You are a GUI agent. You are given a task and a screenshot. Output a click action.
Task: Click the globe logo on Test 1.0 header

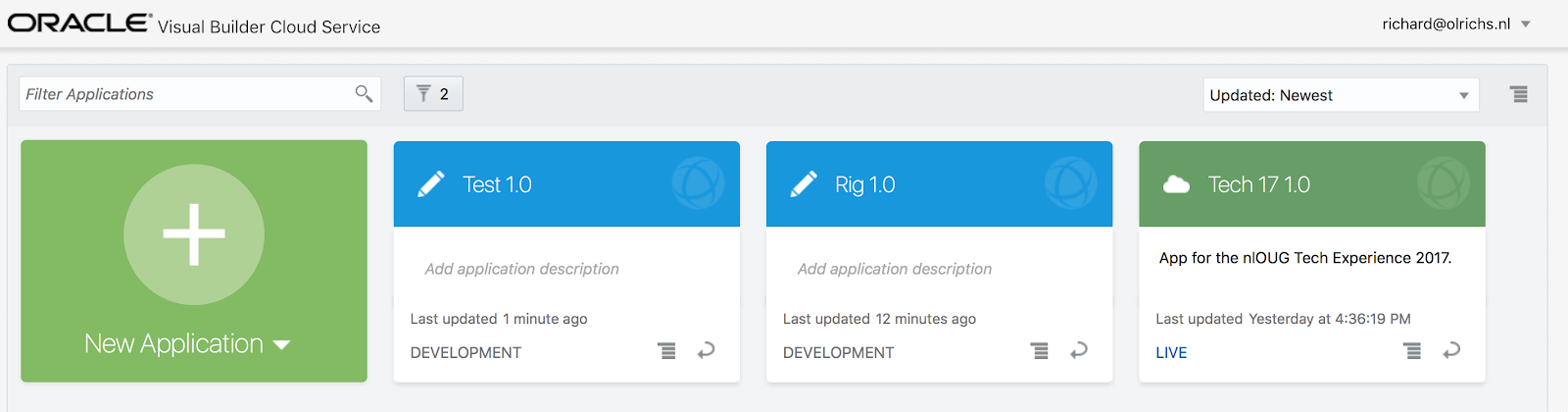coord(698,183)
